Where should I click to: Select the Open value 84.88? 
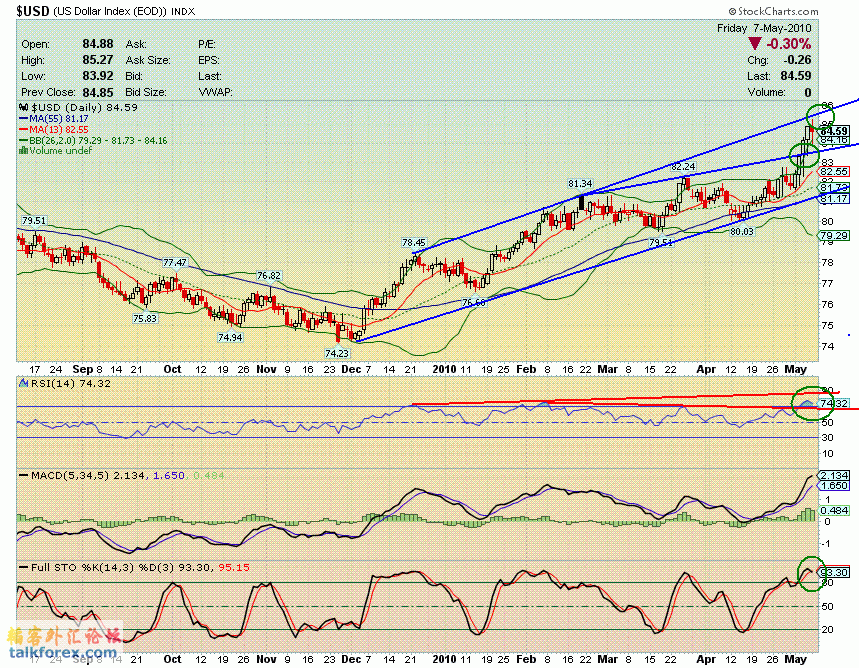(98, 44)
